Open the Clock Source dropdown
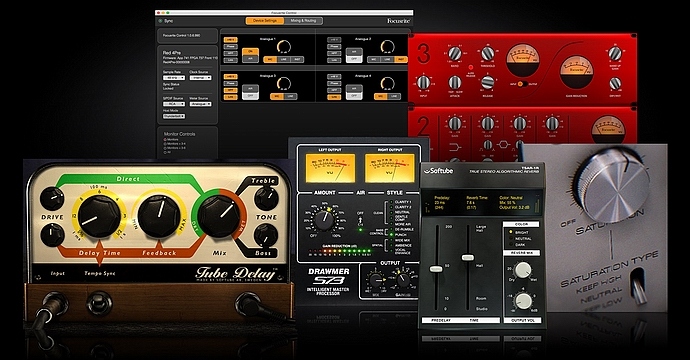 pyautogui.click(x=200, y=77)
